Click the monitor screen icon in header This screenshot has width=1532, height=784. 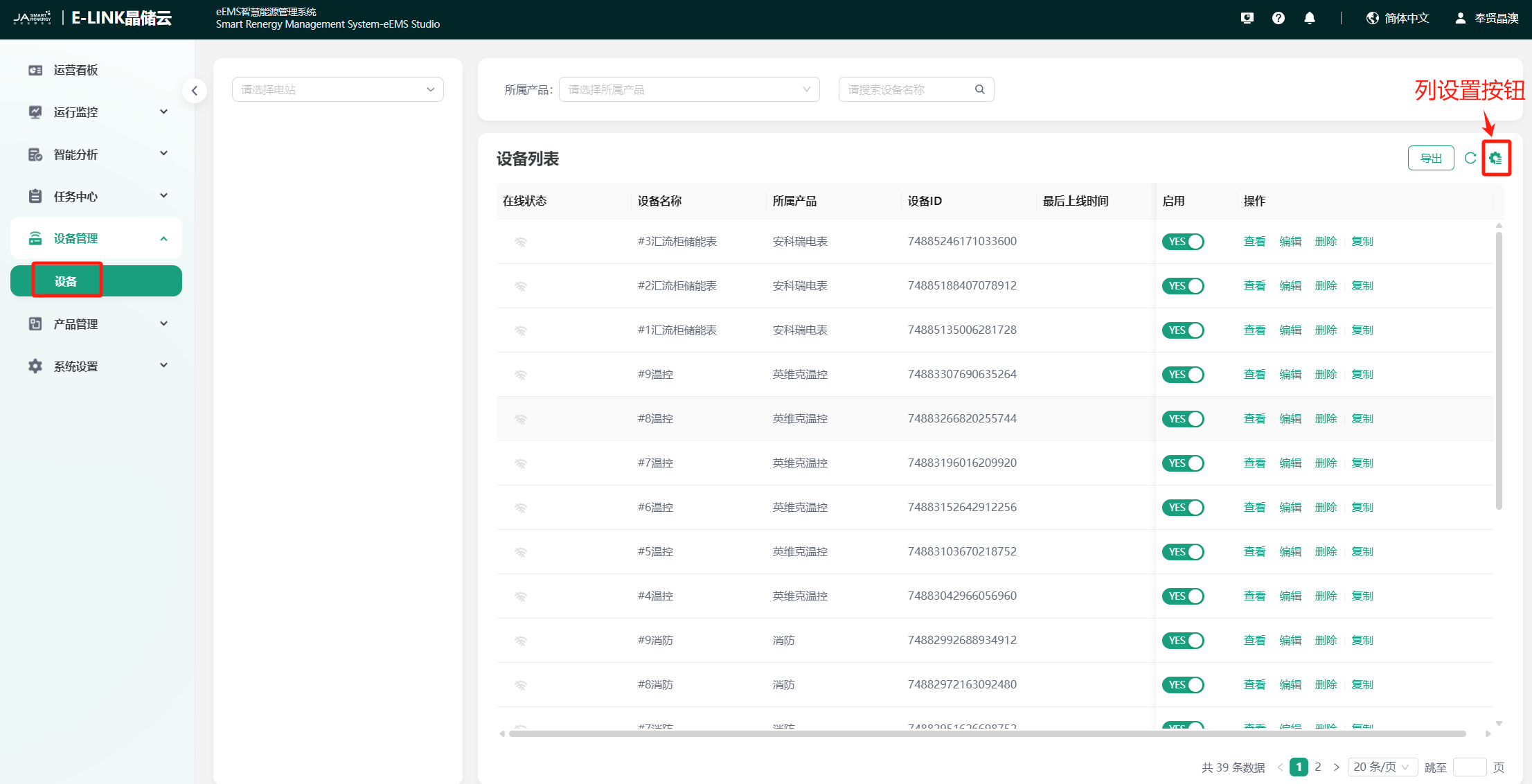(x=1247, y=19)
